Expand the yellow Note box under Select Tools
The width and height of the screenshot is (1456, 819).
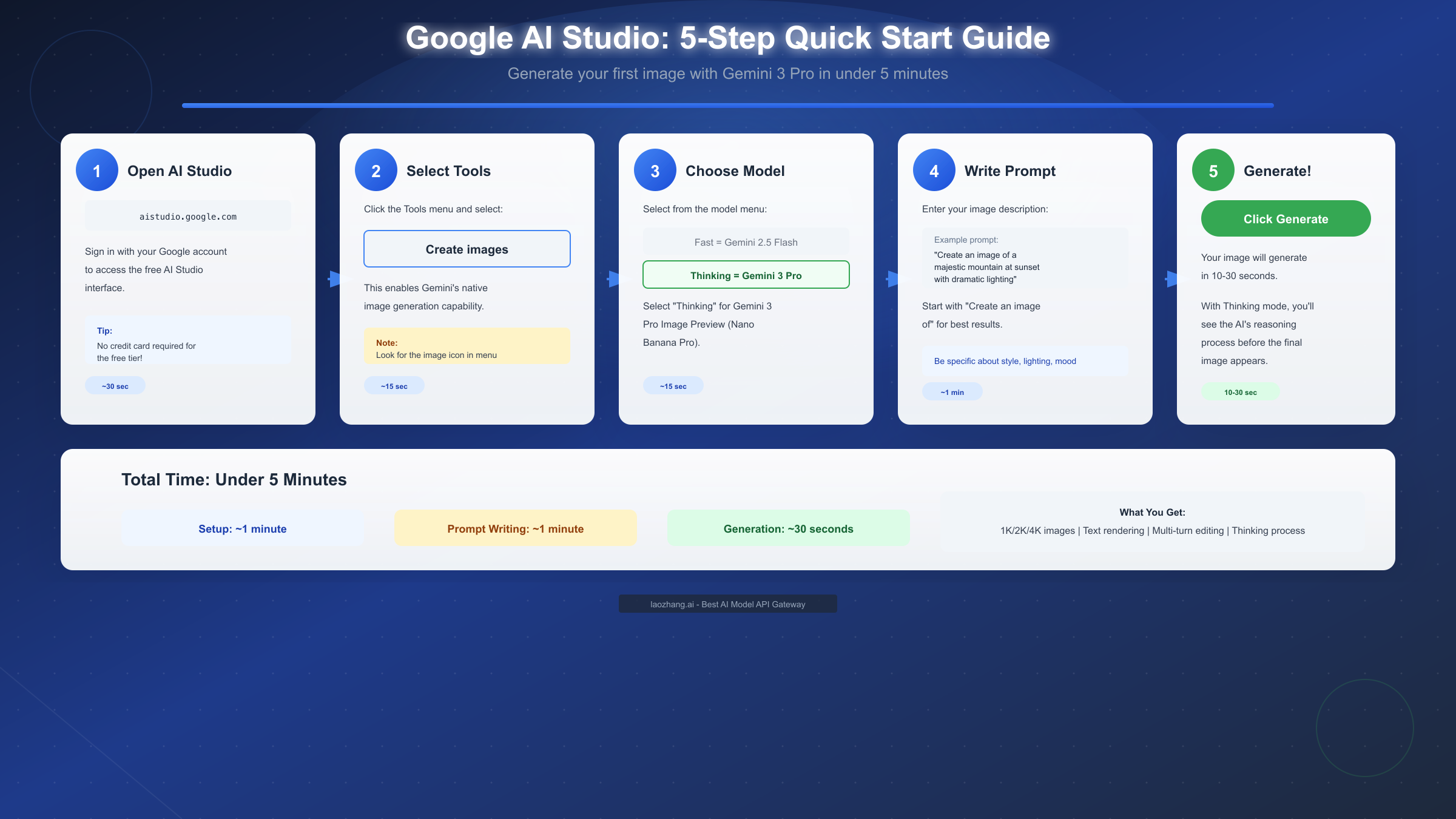(x=467, y=345)
